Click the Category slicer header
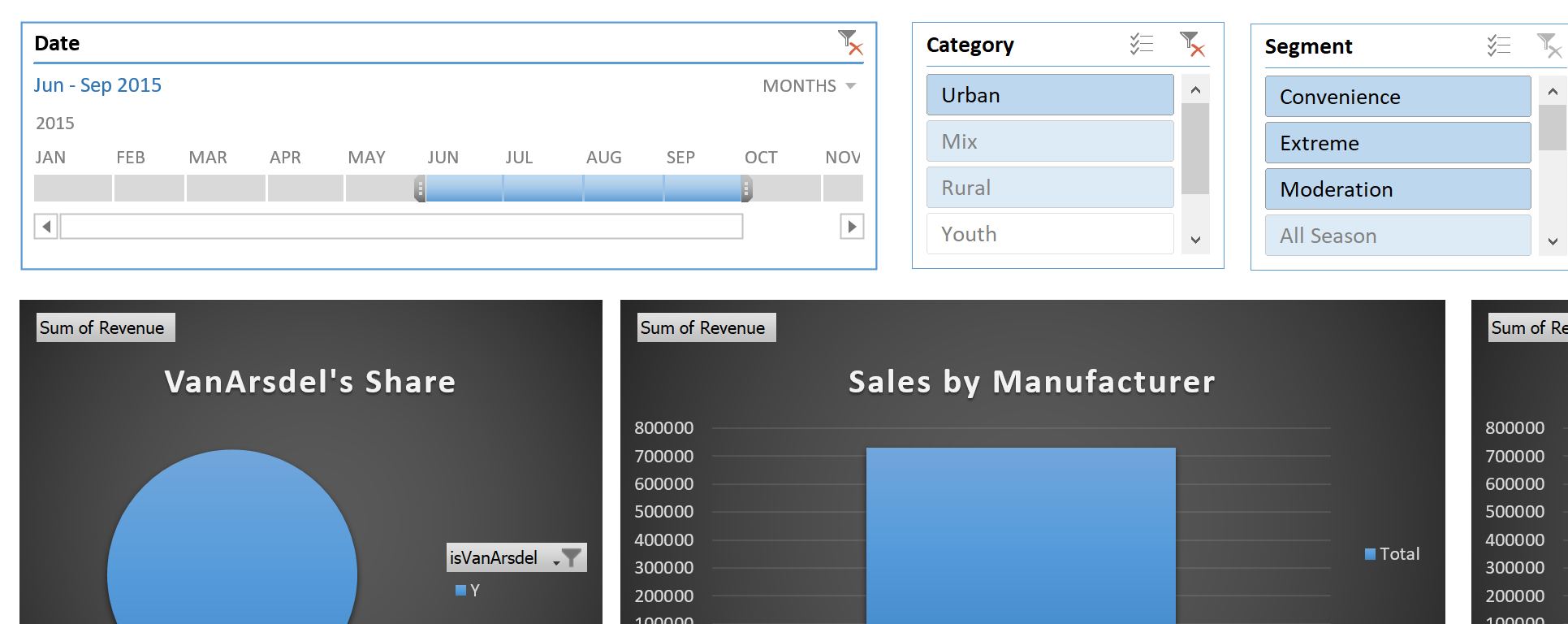This screenshot has height=624, width=1568. pos(970,45)
